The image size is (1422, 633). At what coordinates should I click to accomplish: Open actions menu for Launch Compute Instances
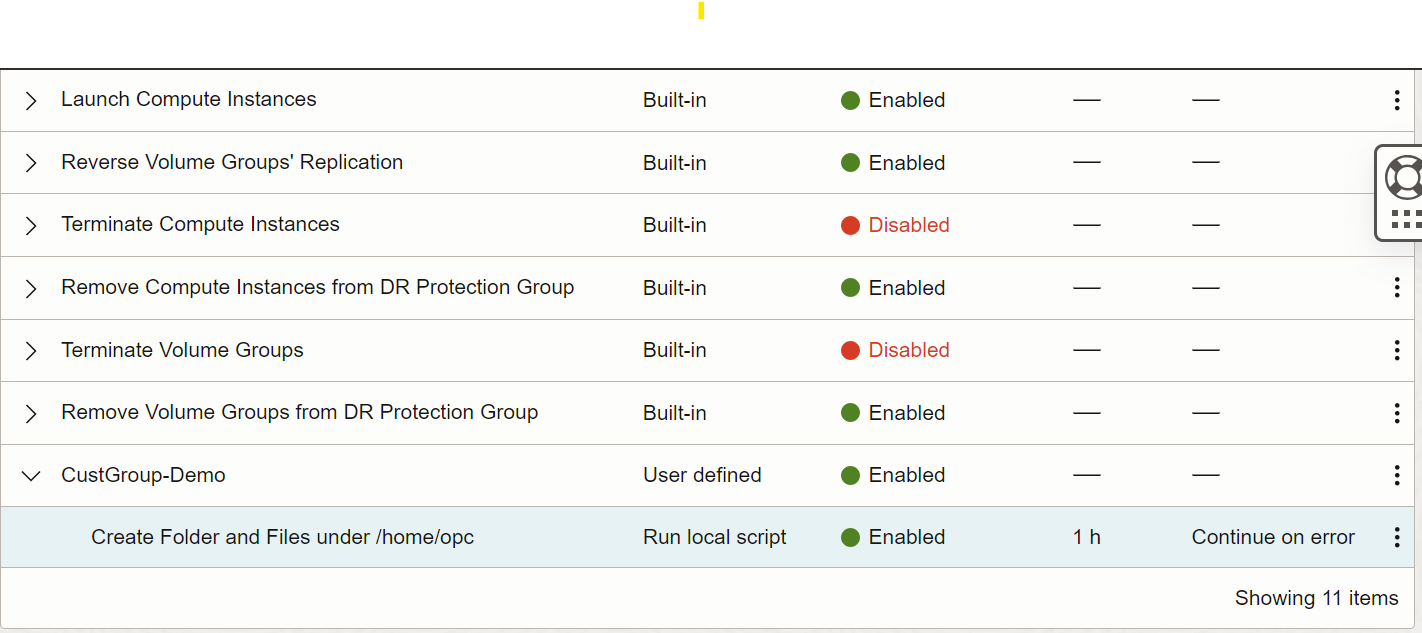1396,100
